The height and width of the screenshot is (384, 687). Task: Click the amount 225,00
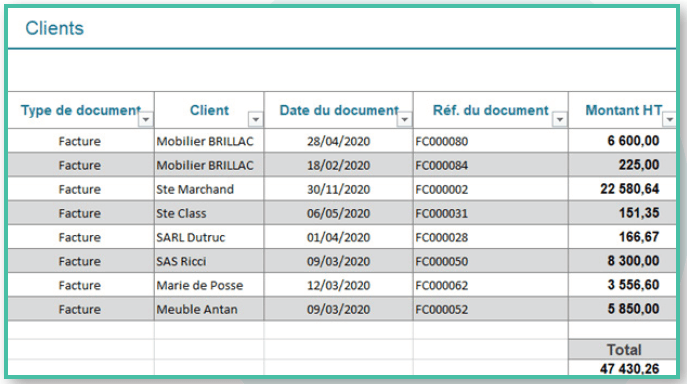[x=639, y=165]
